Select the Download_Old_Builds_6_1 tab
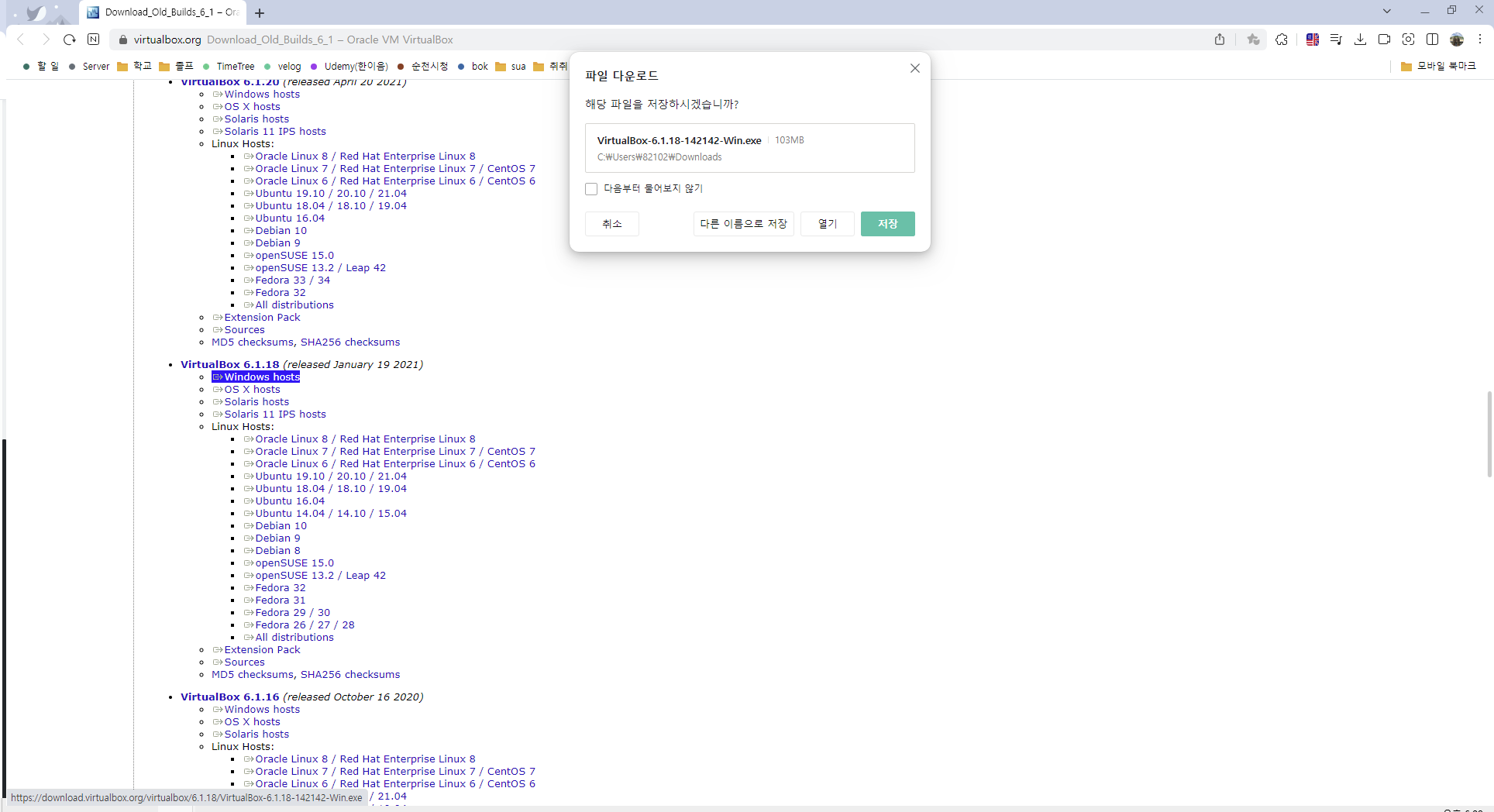This screenshot has height=812, width=1494. tap(163, 12)
